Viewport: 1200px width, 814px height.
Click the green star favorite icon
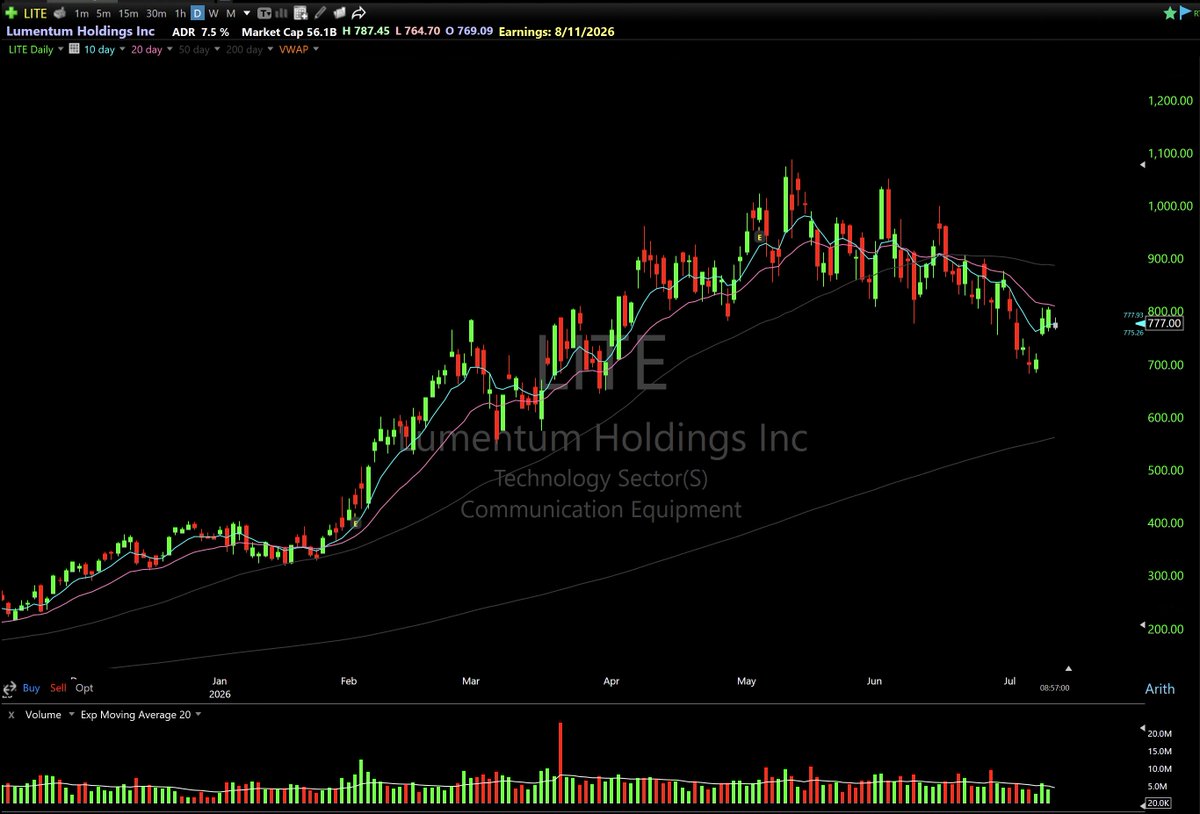pos(1168,12)
